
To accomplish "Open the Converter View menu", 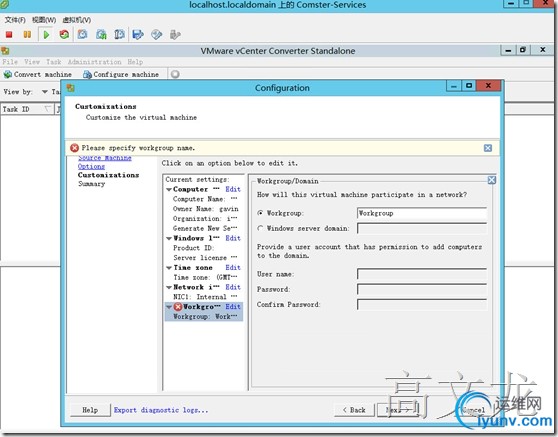I will click(x=32, y=62).
